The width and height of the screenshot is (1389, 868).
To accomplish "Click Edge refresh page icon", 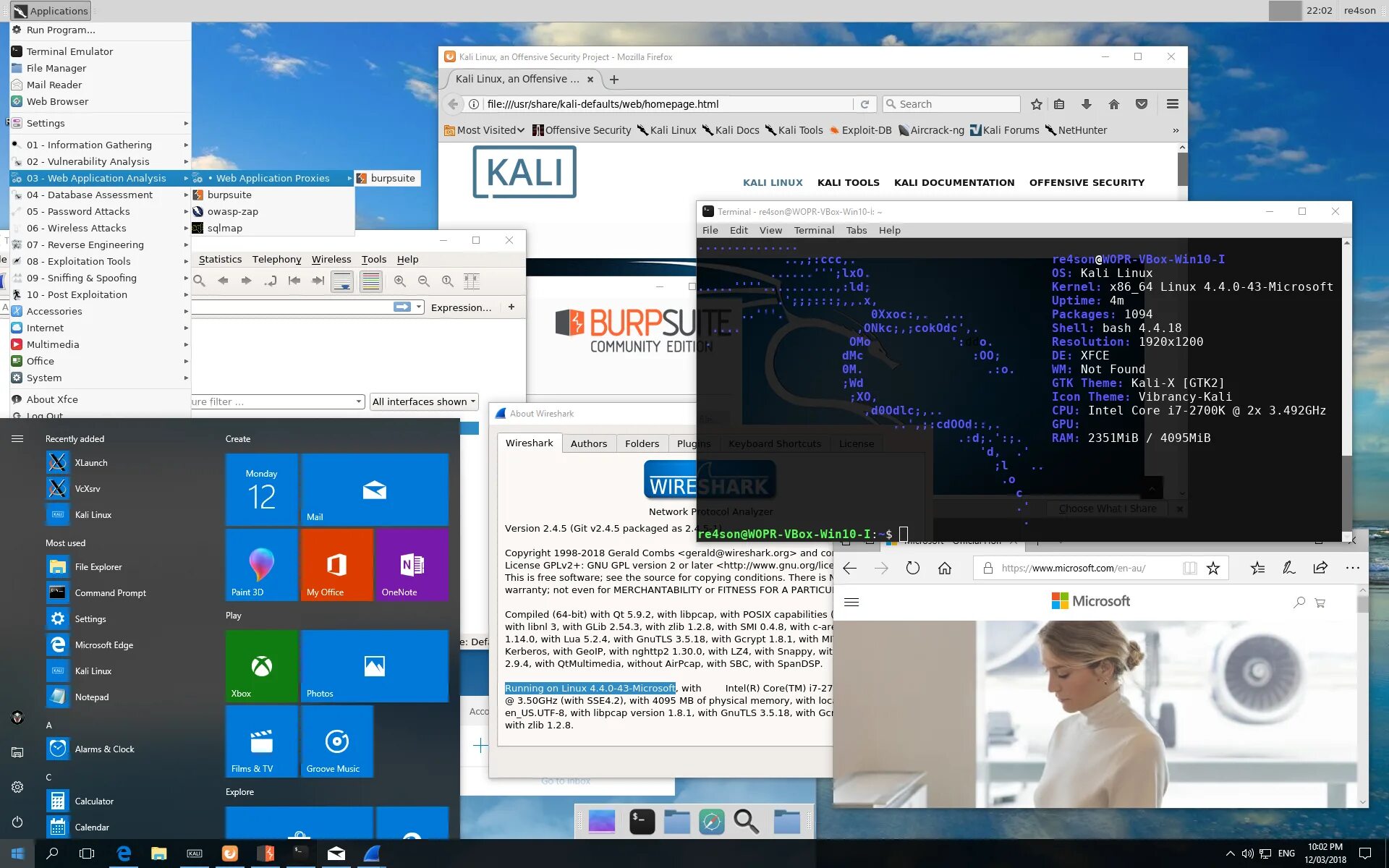I will point(913,569).
